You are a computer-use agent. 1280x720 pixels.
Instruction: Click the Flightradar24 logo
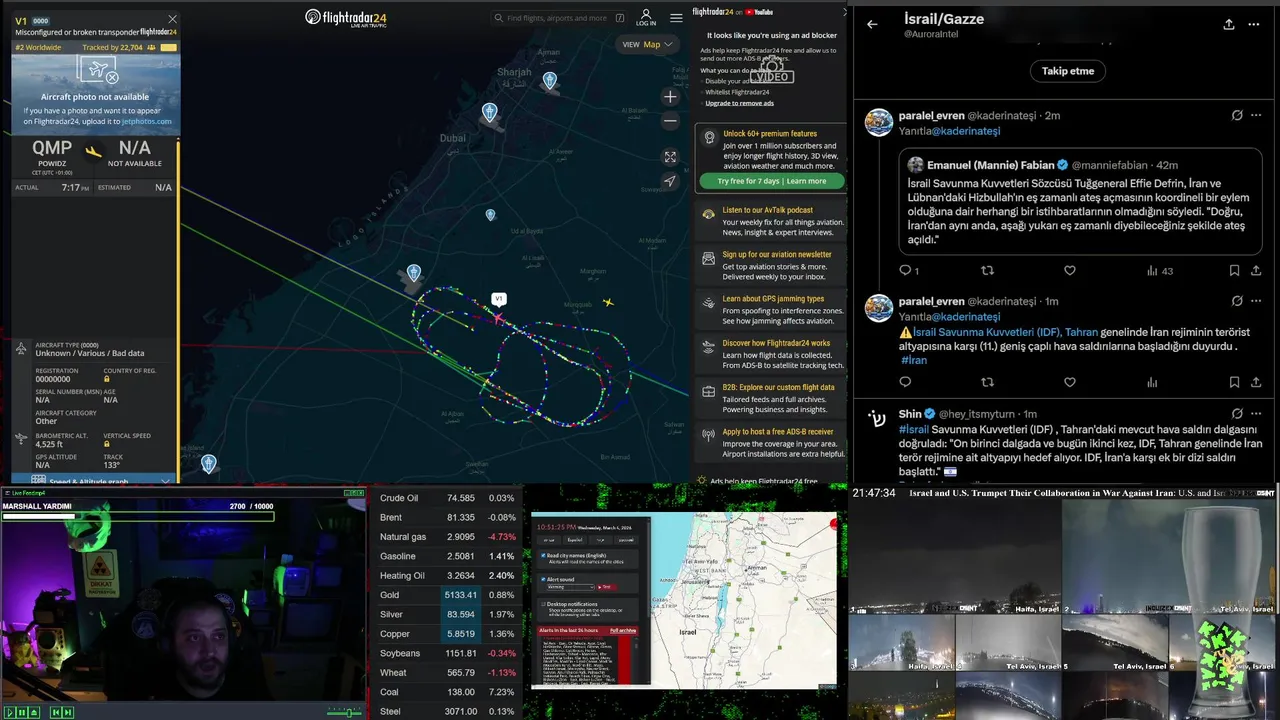click(x=345, y=18)
